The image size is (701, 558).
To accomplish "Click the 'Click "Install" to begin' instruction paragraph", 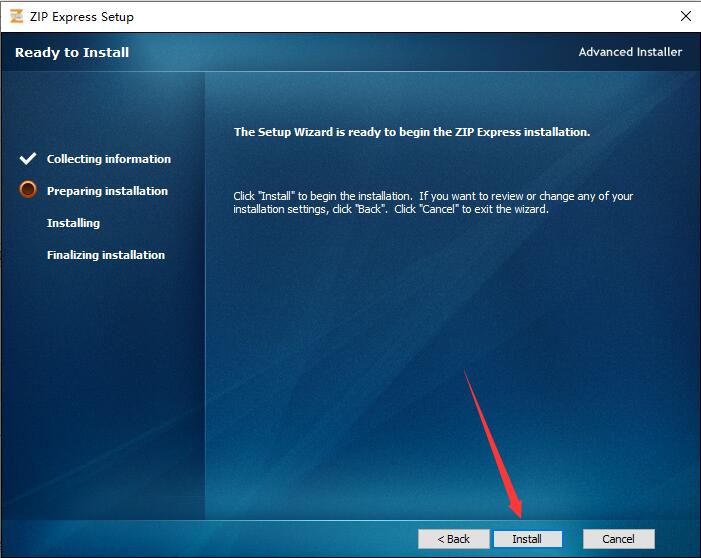I will point(433,203).
